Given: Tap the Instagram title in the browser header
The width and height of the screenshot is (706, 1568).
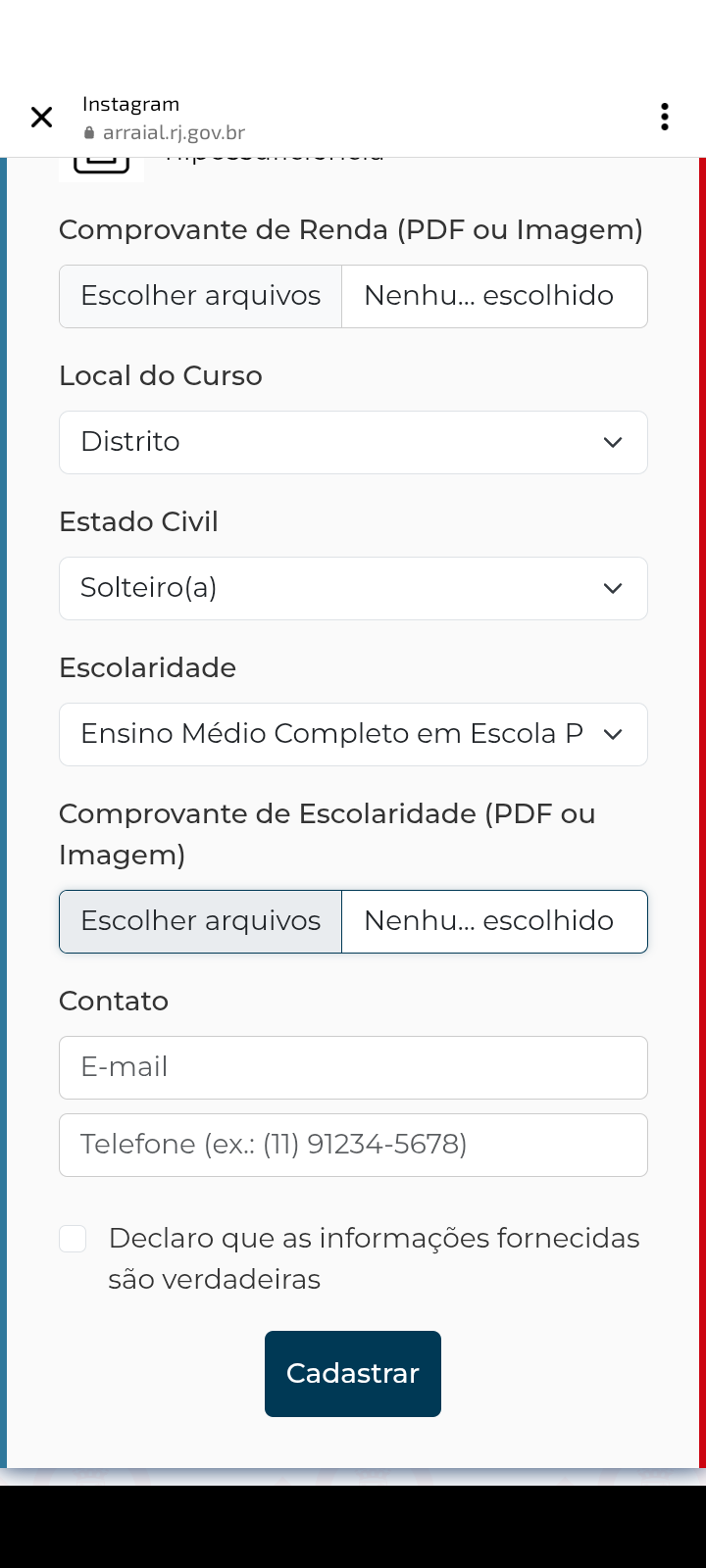Looking at the screenshot, I should pyautogui.click(x=130, y=104).
